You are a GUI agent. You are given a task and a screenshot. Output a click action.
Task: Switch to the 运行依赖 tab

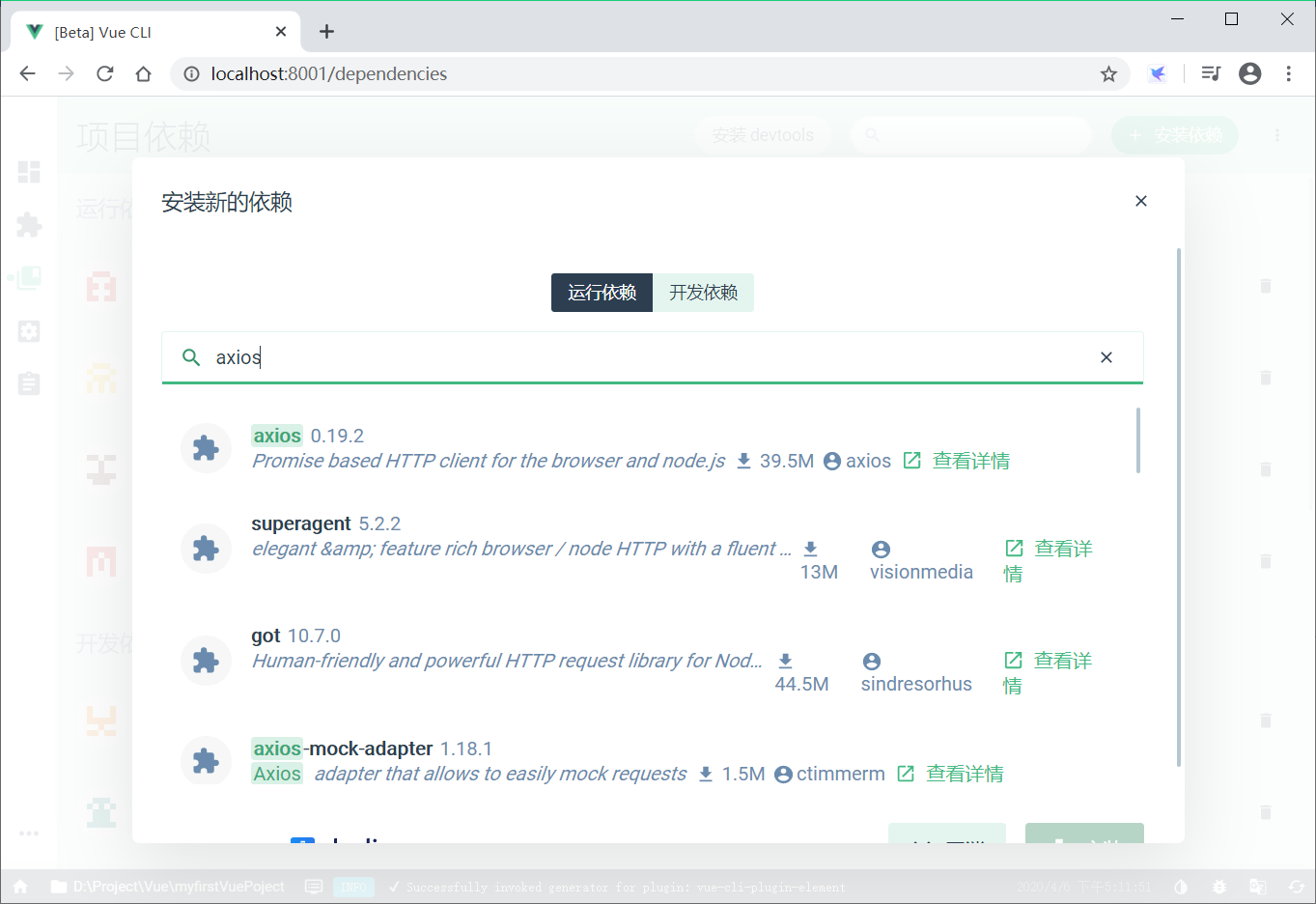tap(602, 293)
